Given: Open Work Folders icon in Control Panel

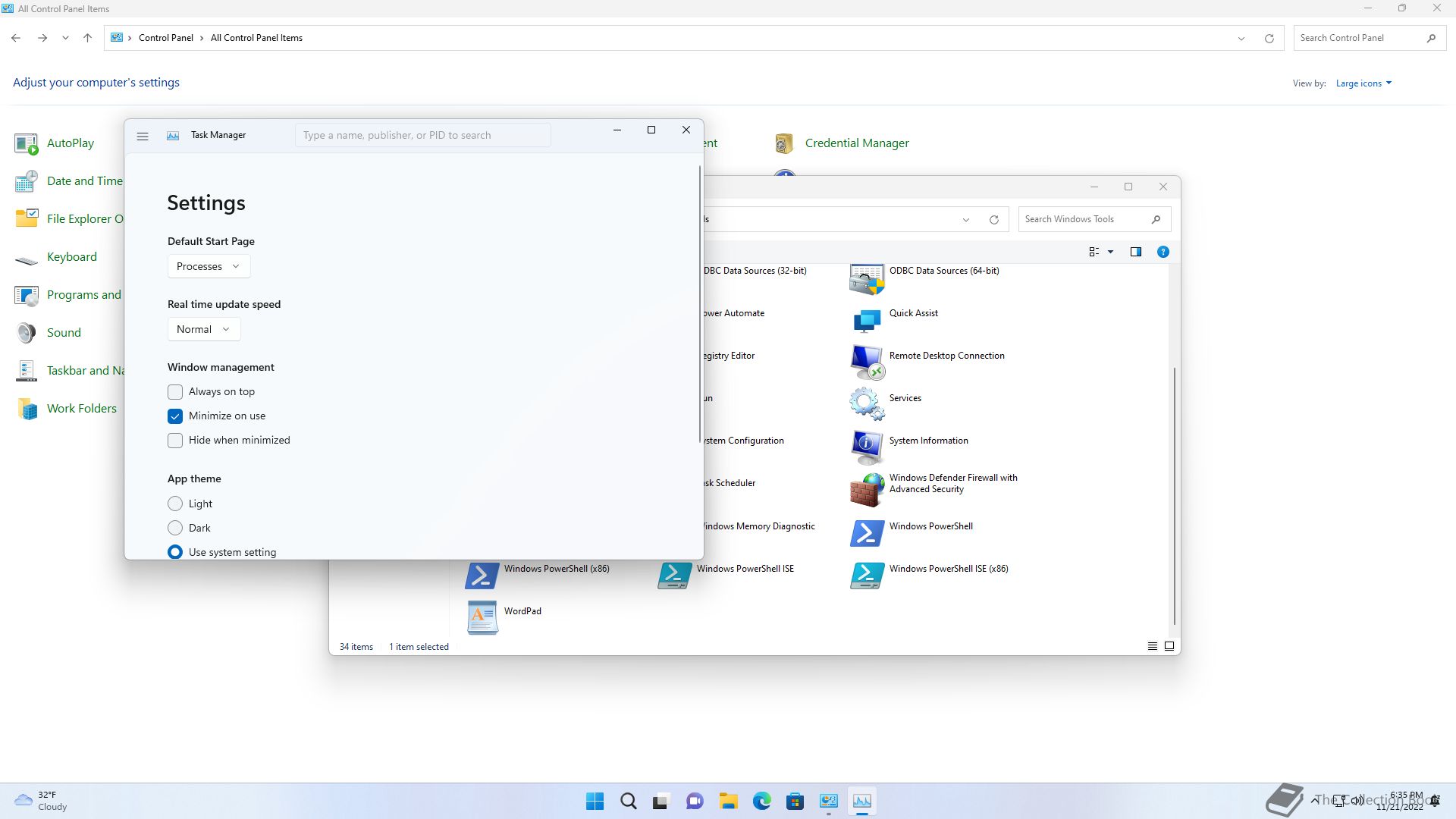Looking at the screenshot, I should [27, 409].
